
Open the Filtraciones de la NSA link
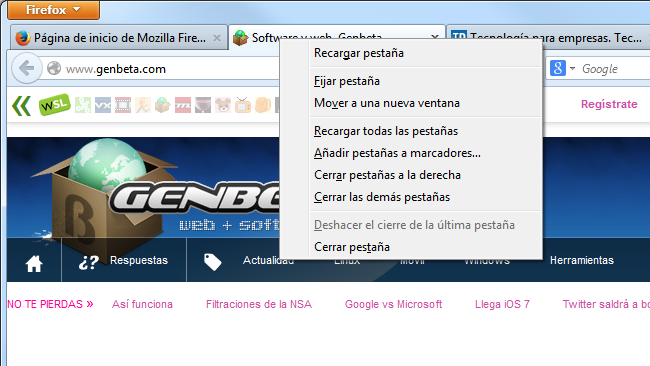coord(259,304)
